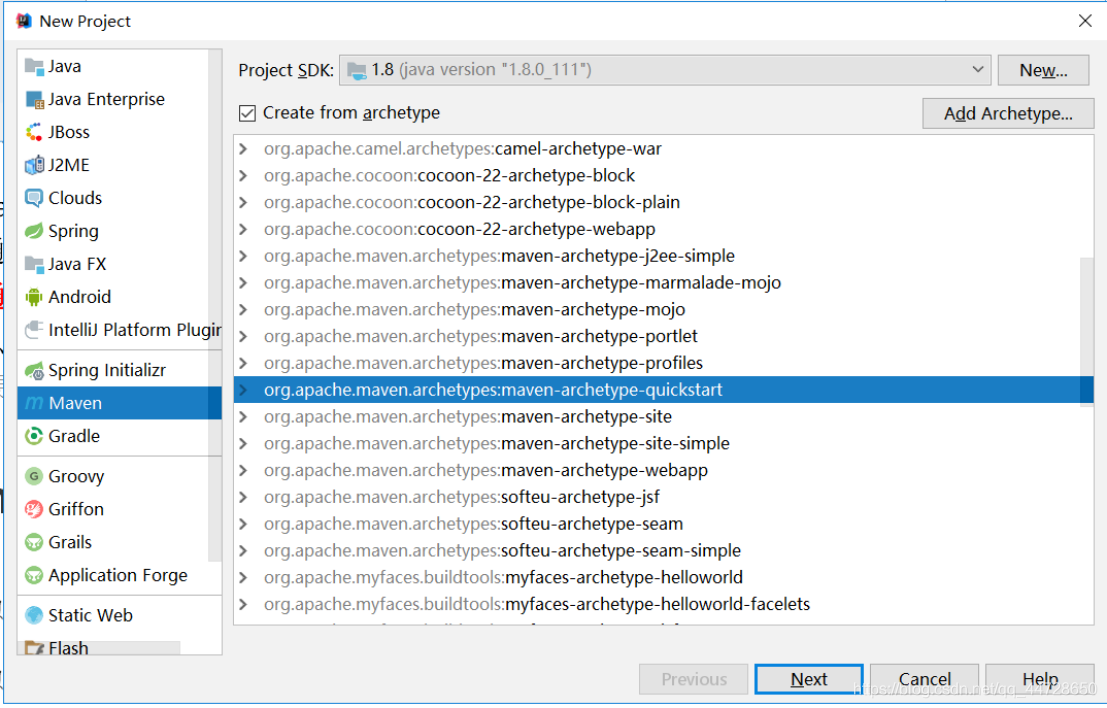Click the Gradle icon

tap(34, 436)
